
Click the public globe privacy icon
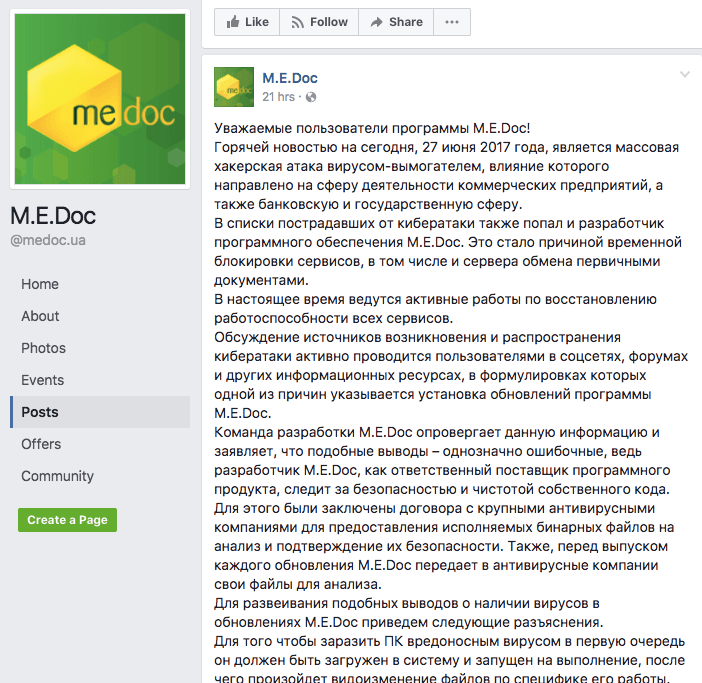(311, 97)
